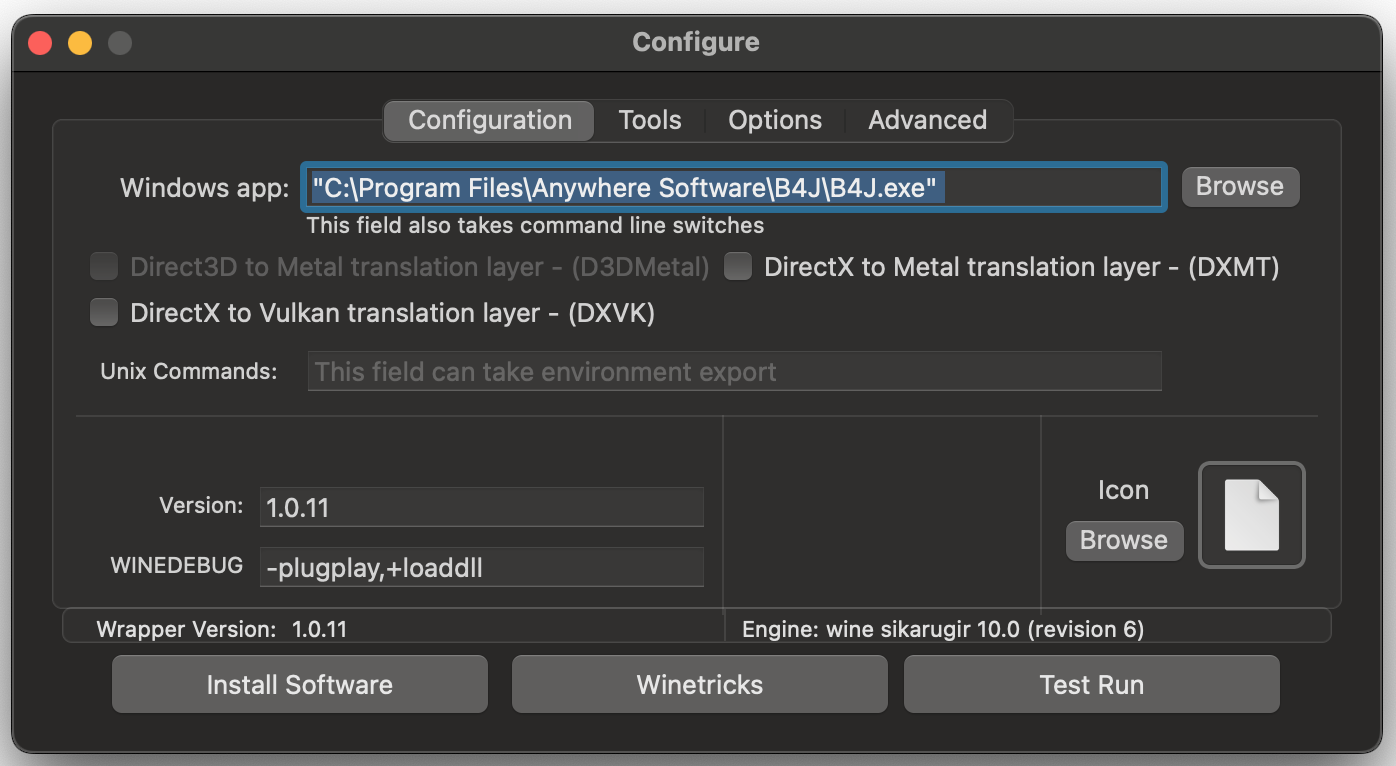Click the Install Software button
The image size is (1396, 766).
(299, 685)
